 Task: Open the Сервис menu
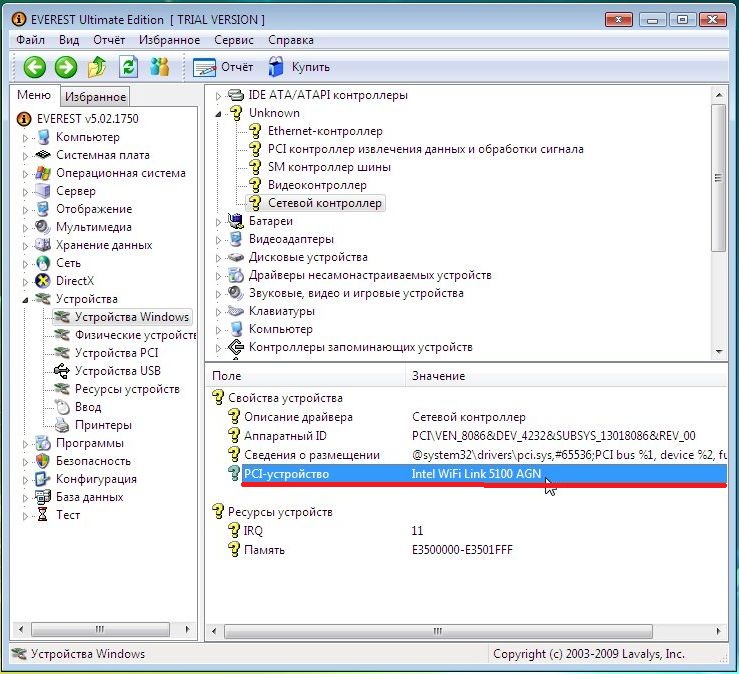click(x=234, y=40)
